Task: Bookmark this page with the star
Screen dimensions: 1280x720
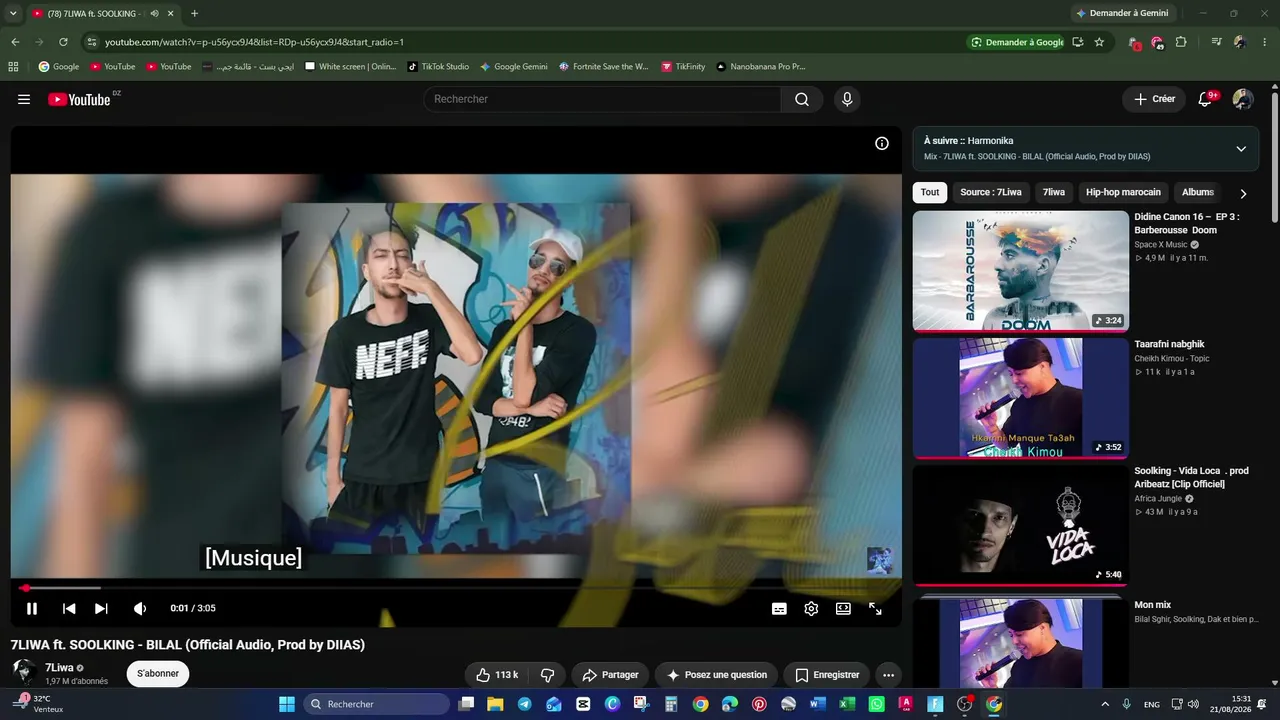Action: tap(1099, 42)
